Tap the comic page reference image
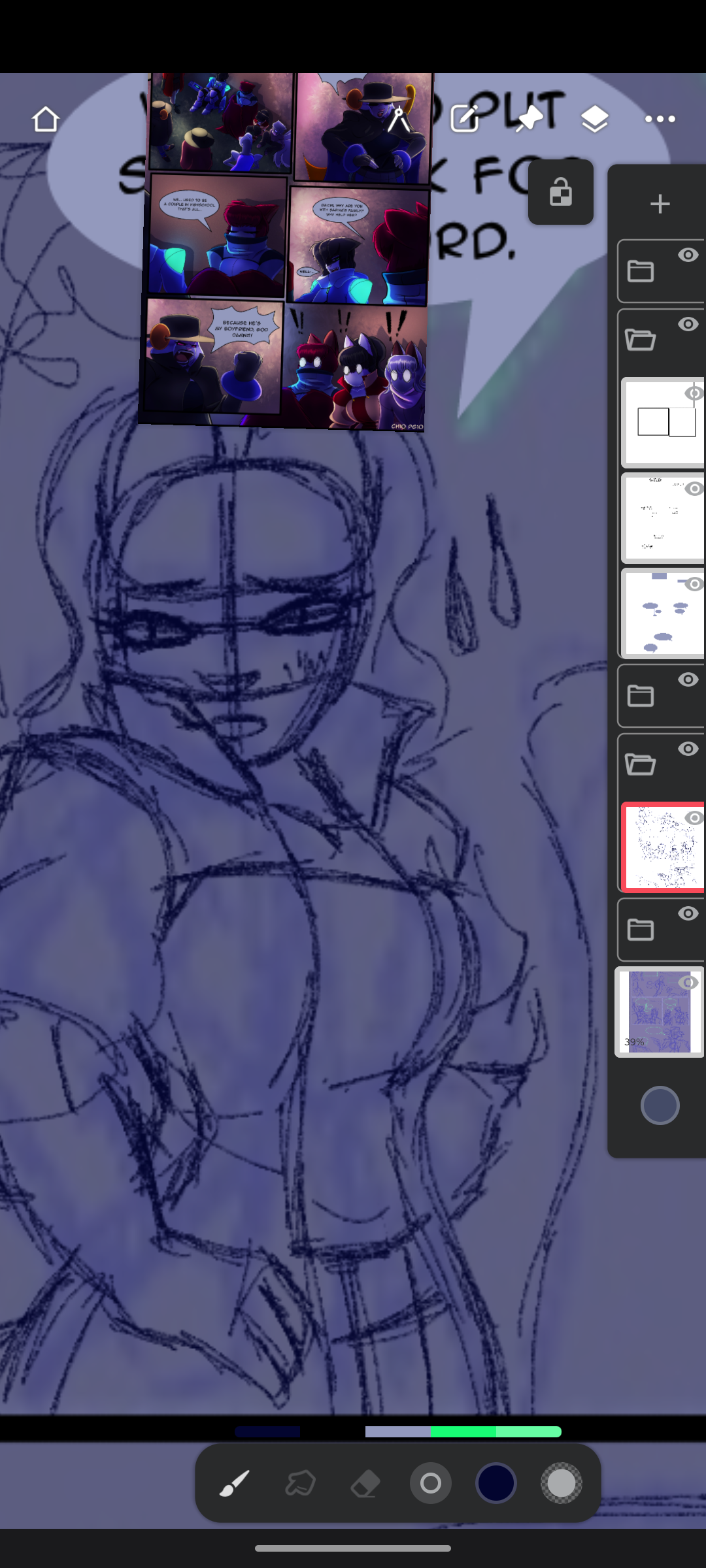The width and height of the screenshot is (706, 1568). tap(285, 252)
